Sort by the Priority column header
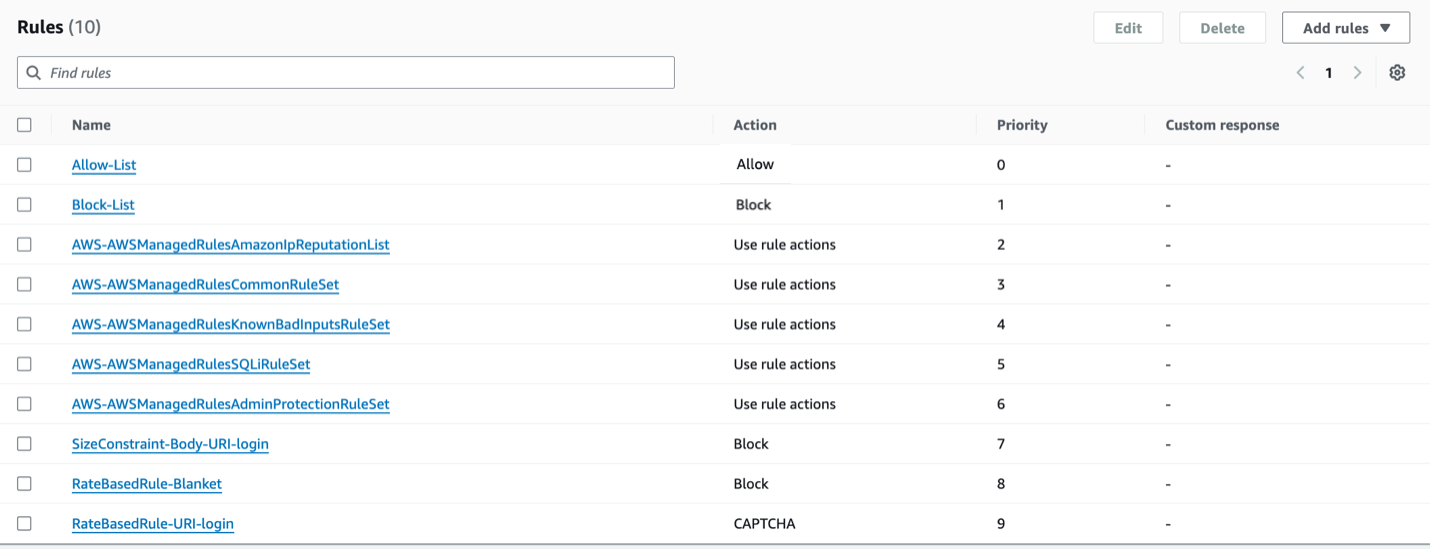Screen dimensions: 1430x550 (x=1022, y=125)
